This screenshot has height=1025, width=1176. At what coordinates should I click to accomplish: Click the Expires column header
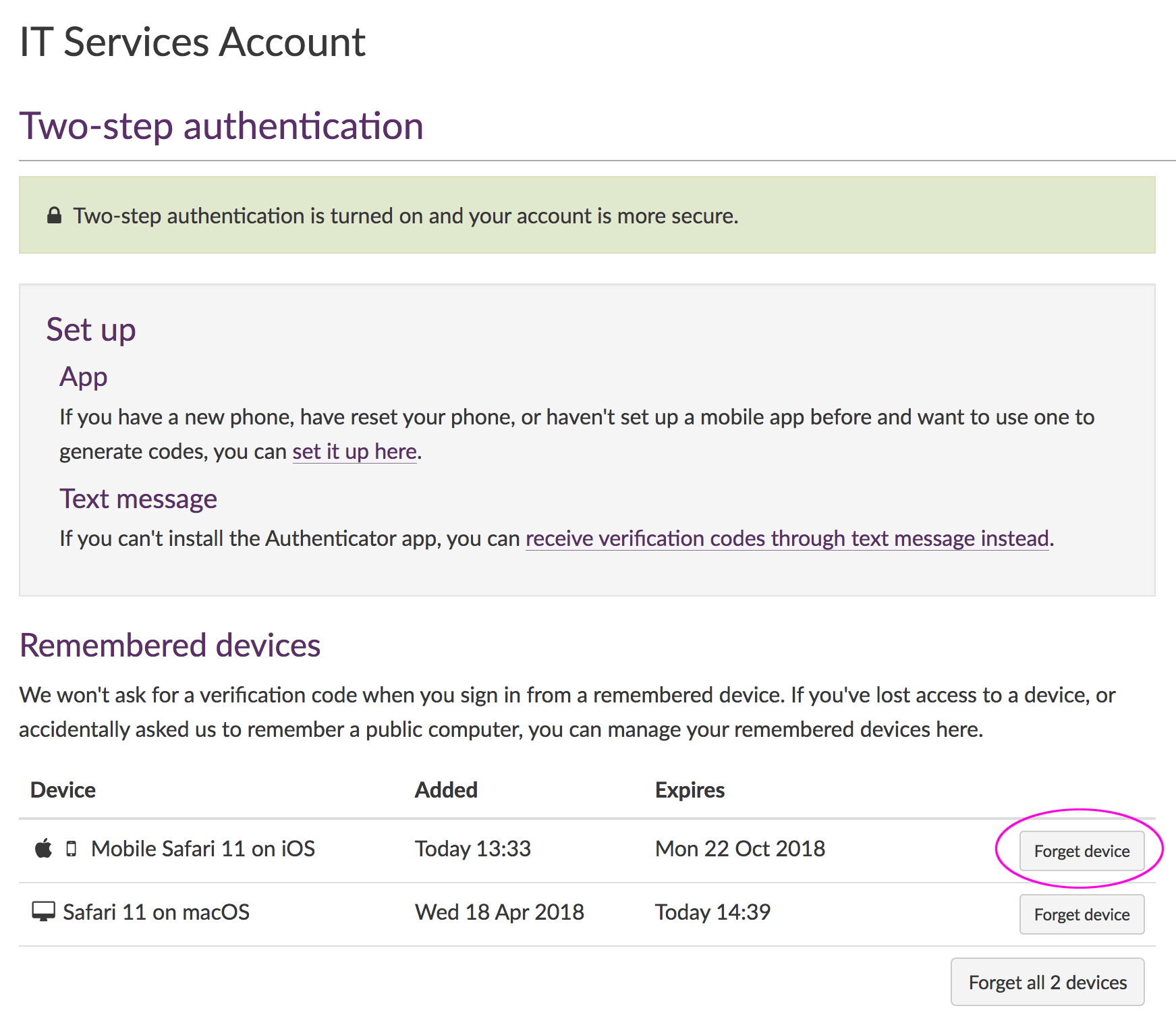[x=690, y=790]
